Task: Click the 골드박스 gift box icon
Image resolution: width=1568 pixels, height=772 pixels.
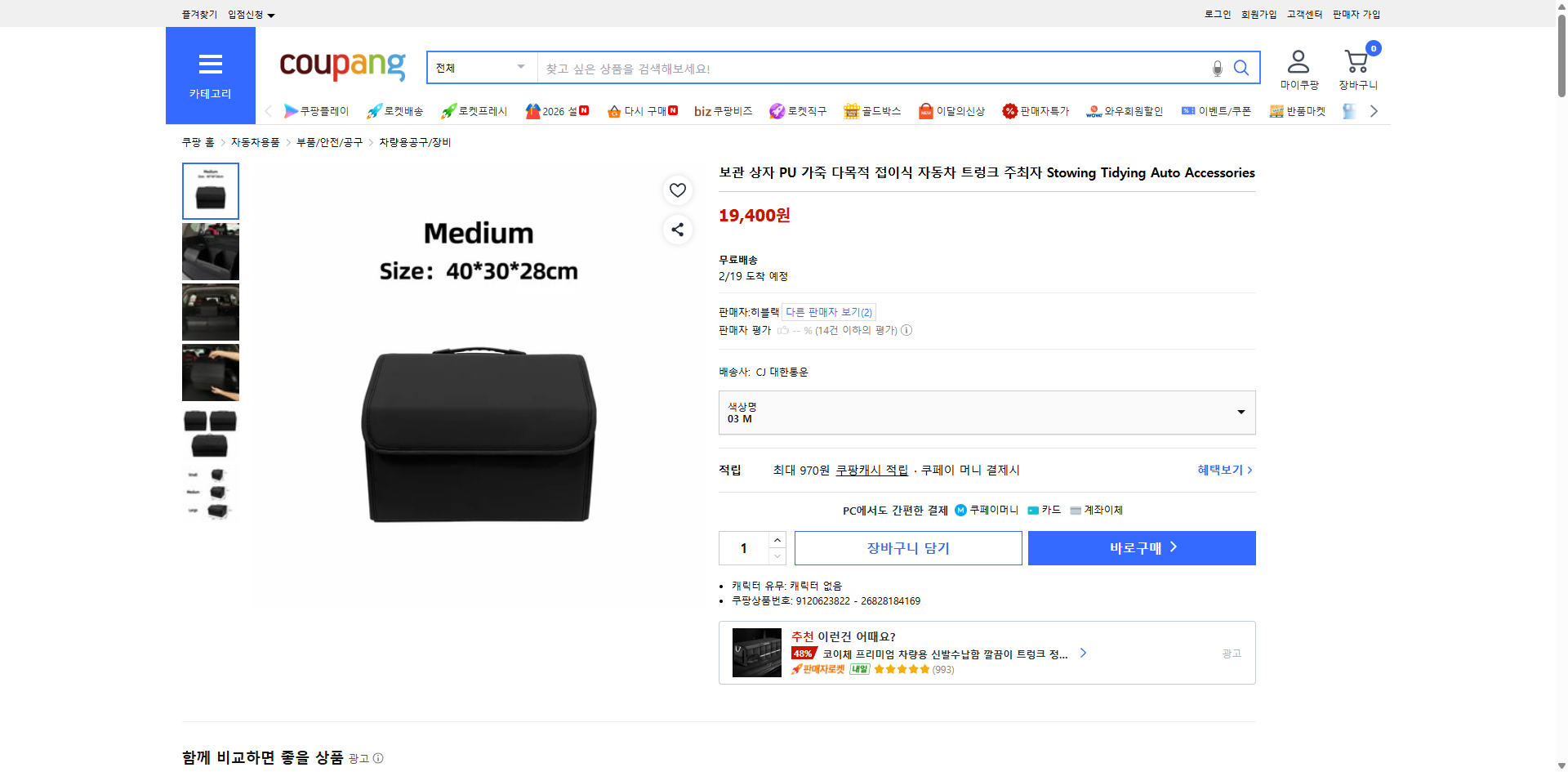Action: pyautogui.click(x=849, y=110)
